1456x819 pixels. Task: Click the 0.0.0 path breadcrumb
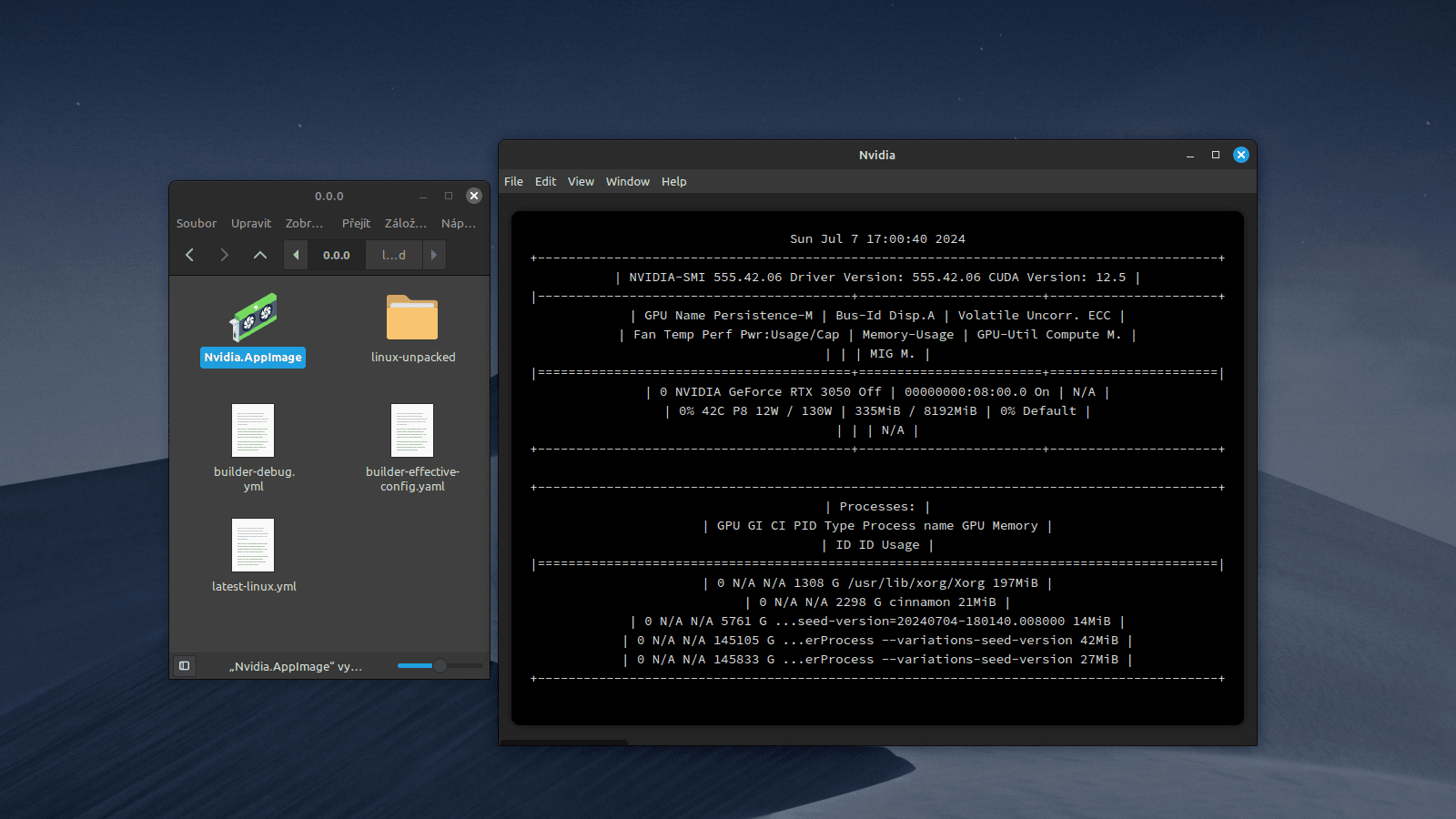click(337, 255)
